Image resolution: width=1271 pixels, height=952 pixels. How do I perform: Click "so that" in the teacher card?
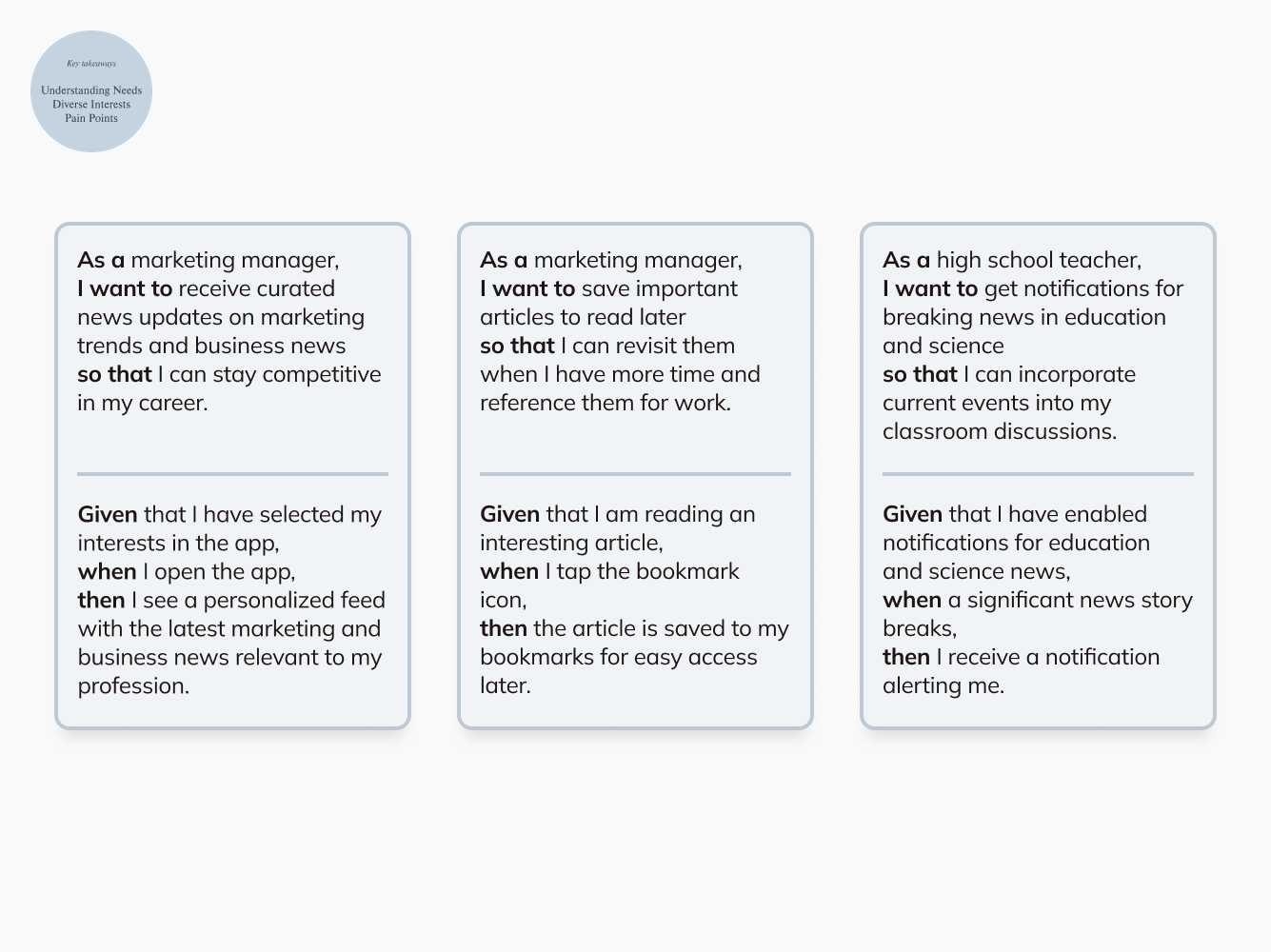tap(920, 374)
